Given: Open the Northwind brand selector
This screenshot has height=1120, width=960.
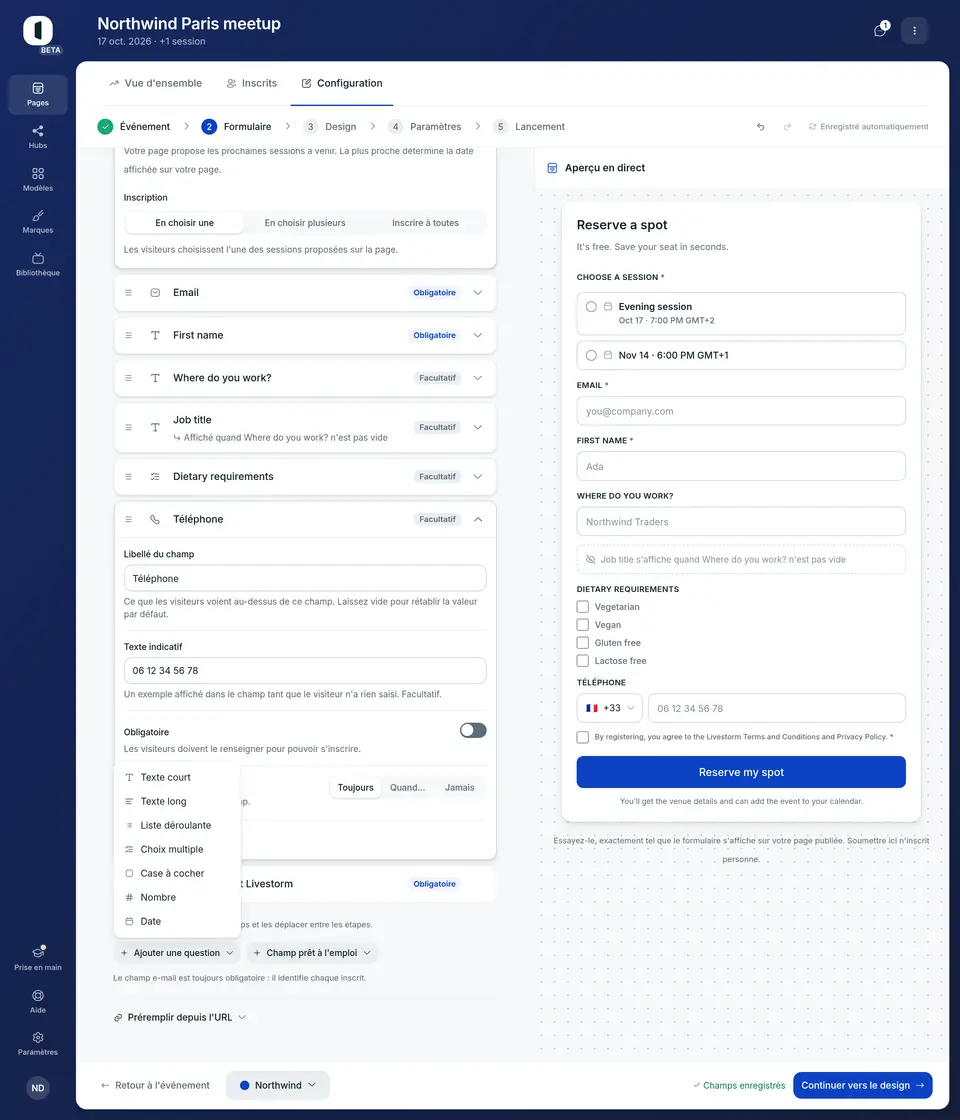Looking at the screenshot, I should [278, 1085].
